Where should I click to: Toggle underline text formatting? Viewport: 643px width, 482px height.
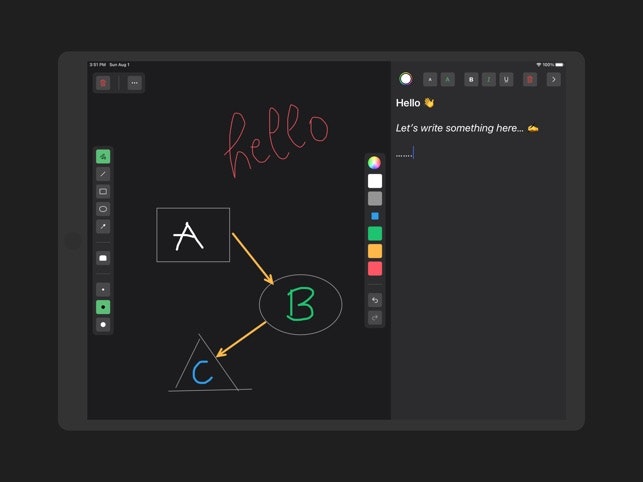506,80
